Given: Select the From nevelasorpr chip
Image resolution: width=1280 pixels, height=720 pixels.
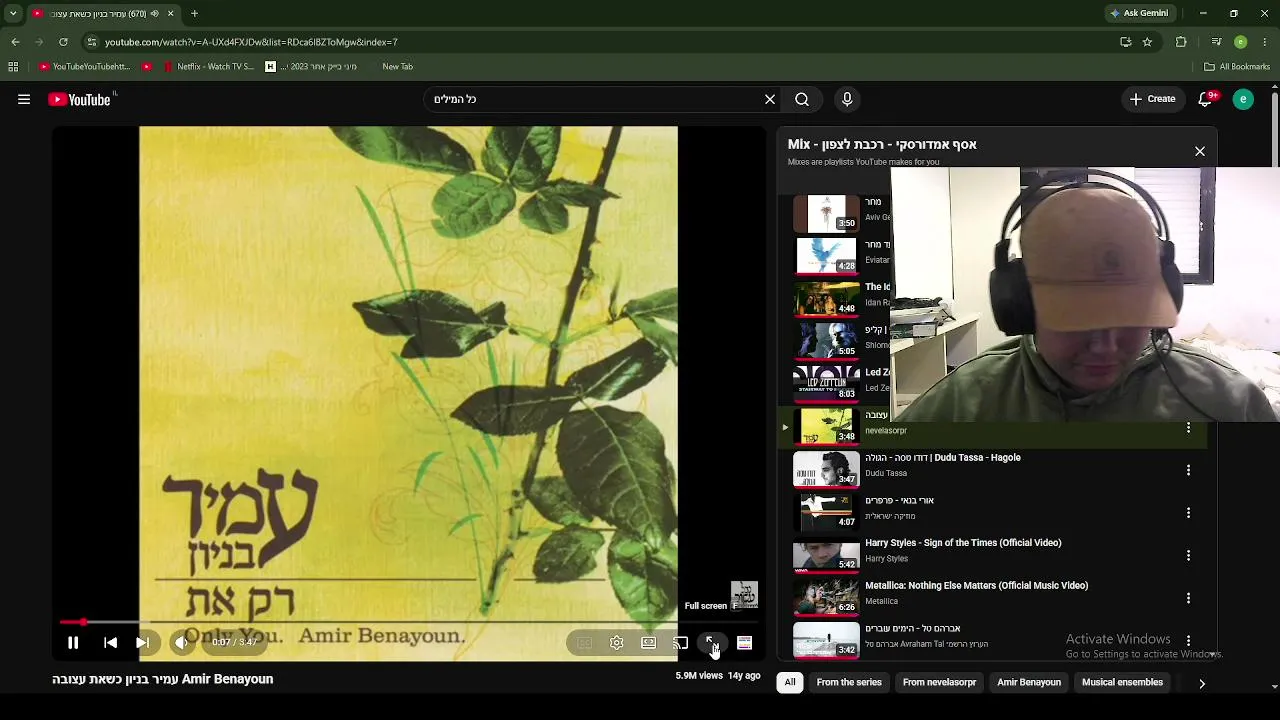Looking at the screenshot, I should (x=939, y=682).
